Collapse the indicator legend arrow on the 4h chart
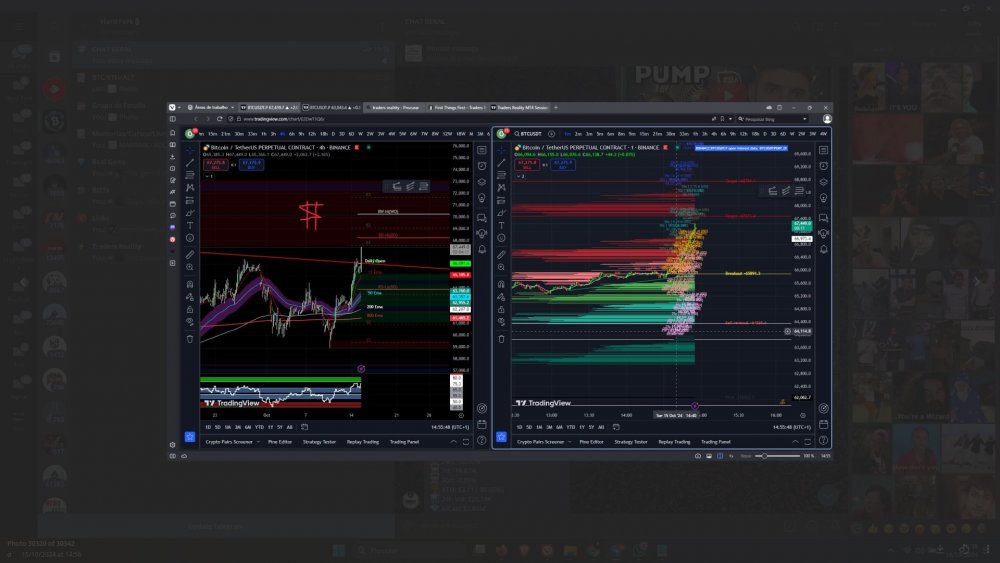 coord(209,176)
